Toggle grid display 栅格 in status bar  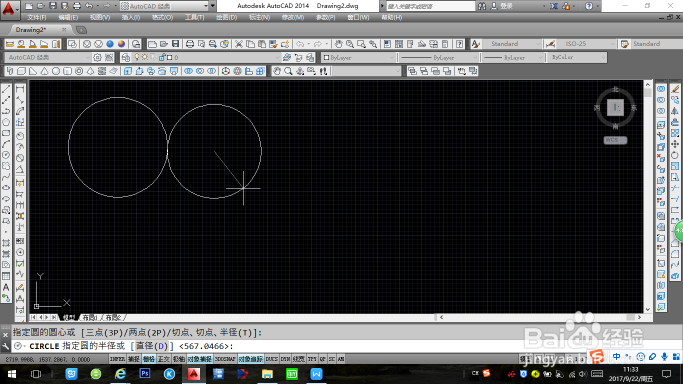point(149,359)
